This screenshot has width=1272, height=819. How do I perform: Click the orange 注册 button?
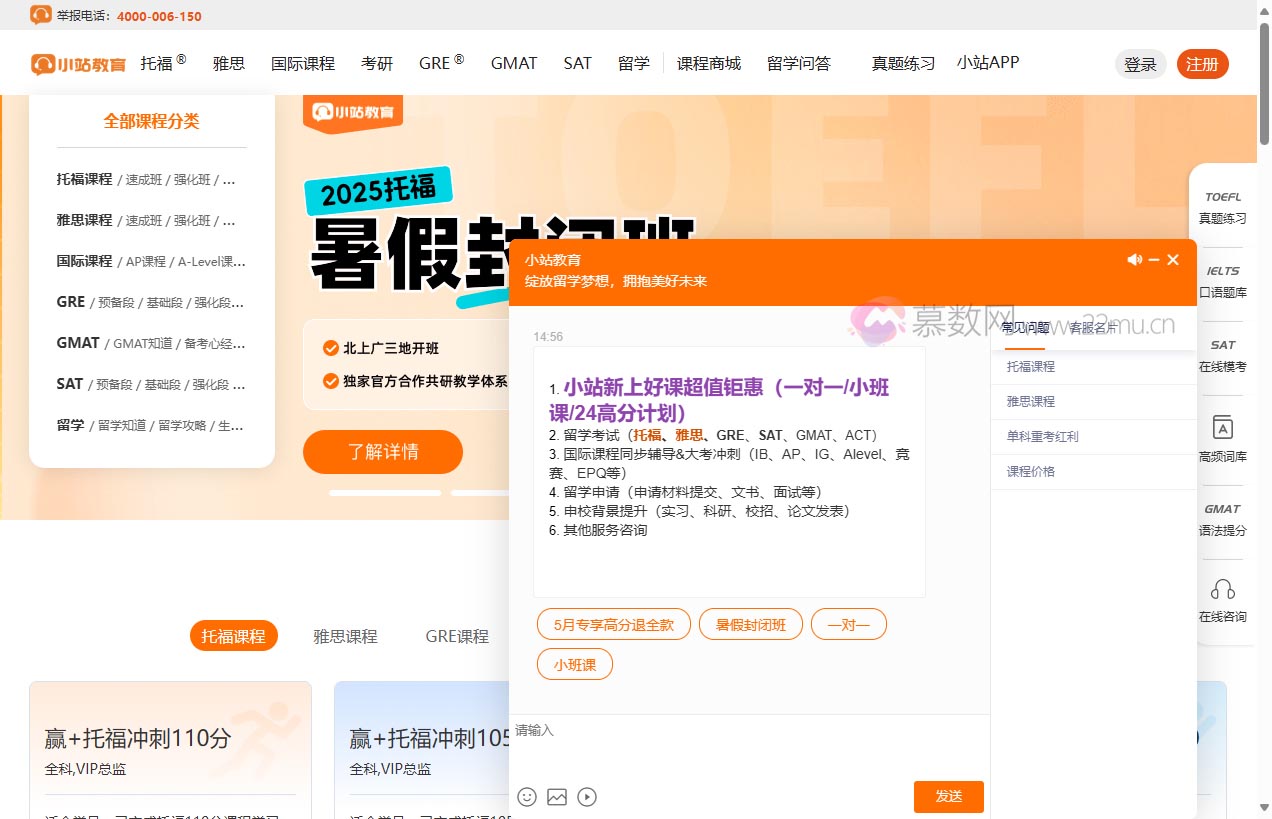(1202, 63)
